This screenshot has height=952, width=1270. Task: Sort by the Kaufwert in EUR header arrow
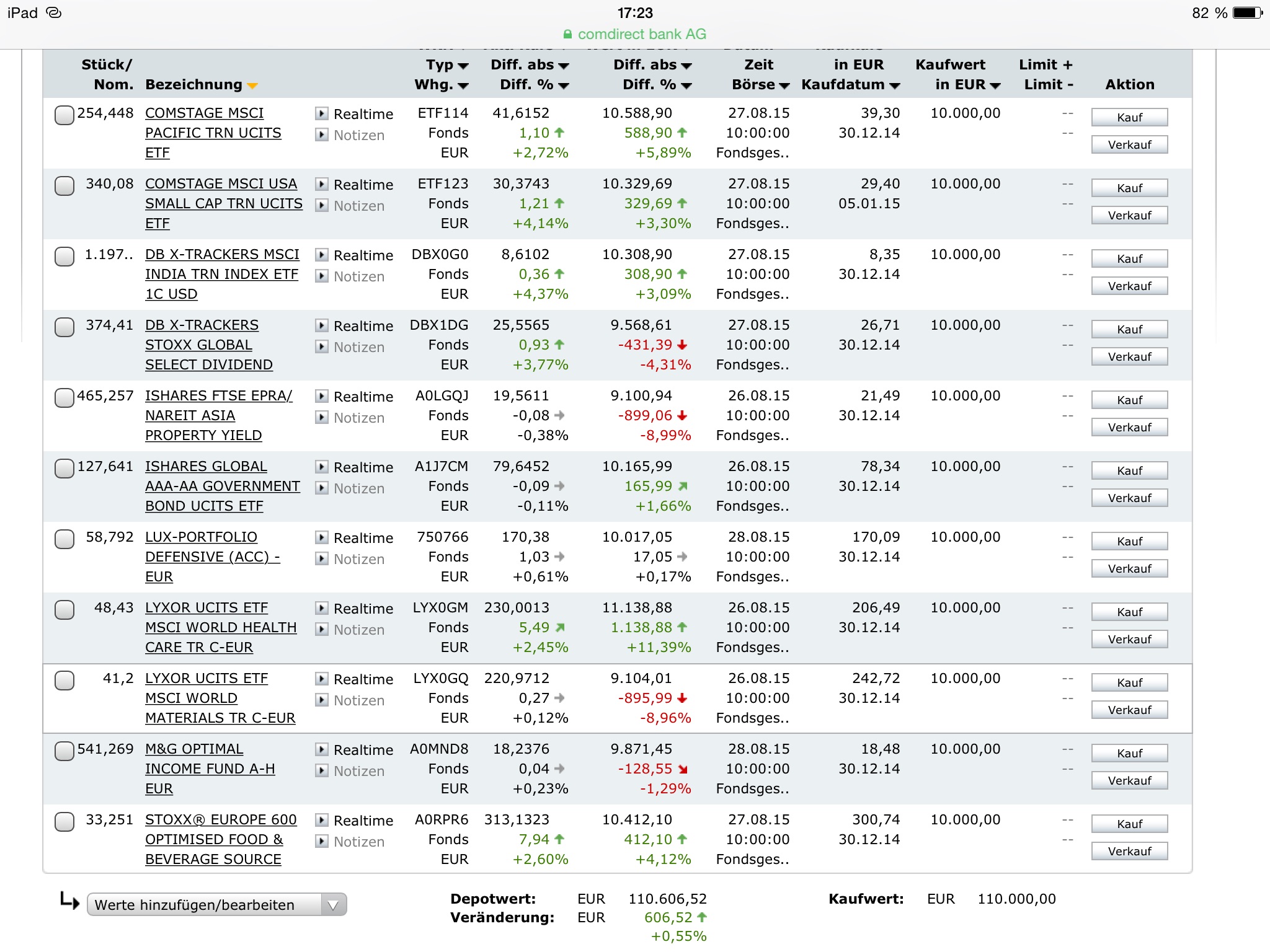(995, 86)
